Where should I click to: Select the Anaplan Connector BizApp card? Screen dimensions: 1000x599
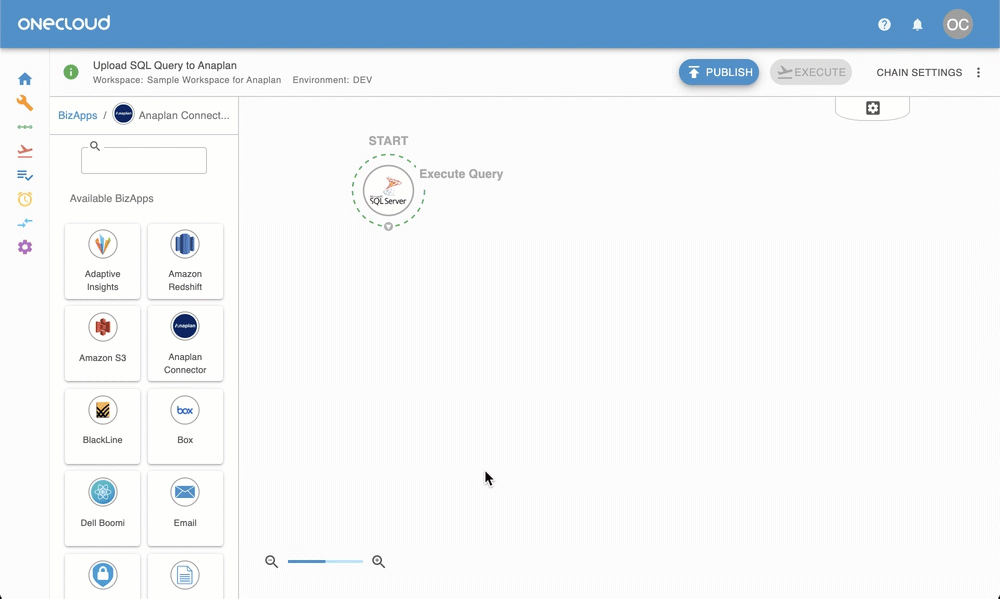pyautogui.click(x=185, y=343)
